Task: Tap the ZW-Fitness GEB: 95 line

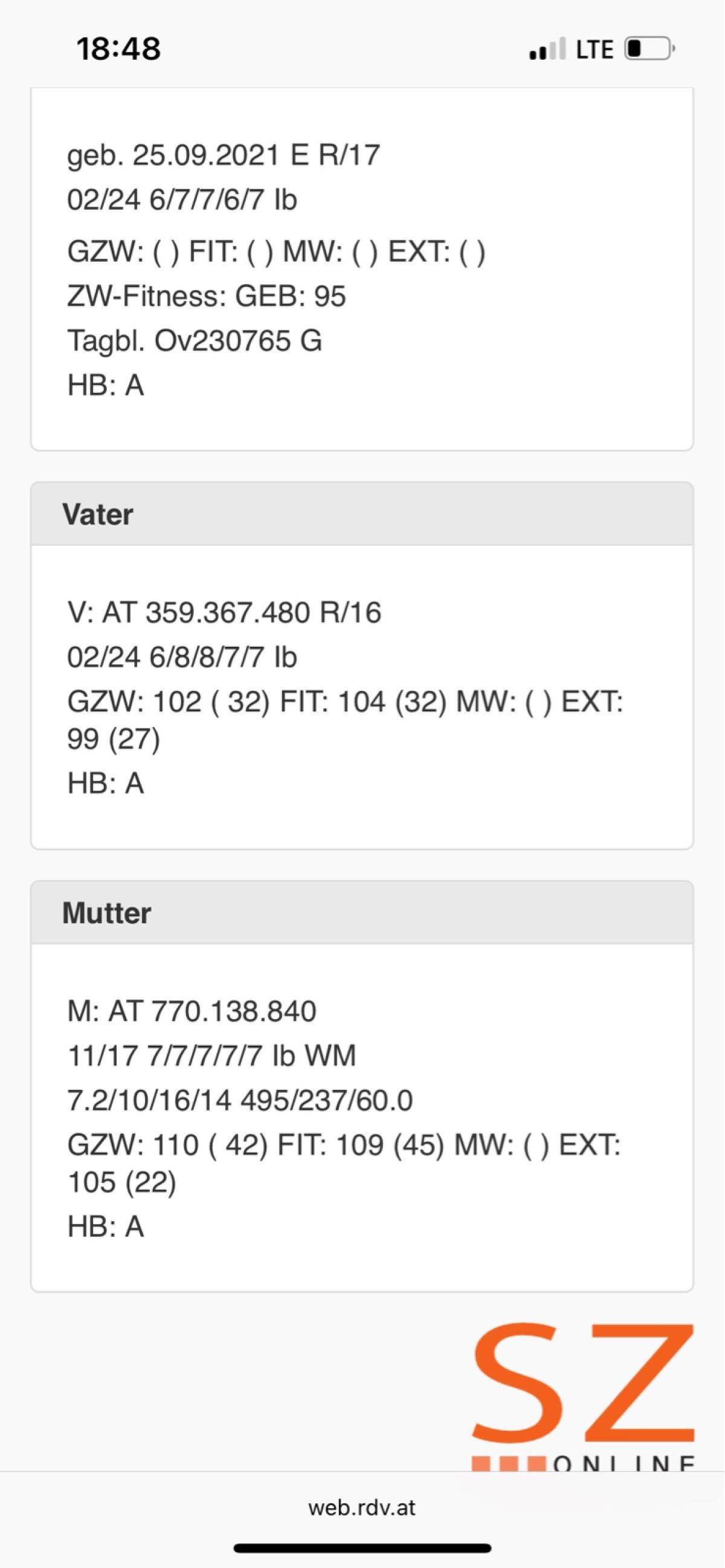Action: click(206, 296)
